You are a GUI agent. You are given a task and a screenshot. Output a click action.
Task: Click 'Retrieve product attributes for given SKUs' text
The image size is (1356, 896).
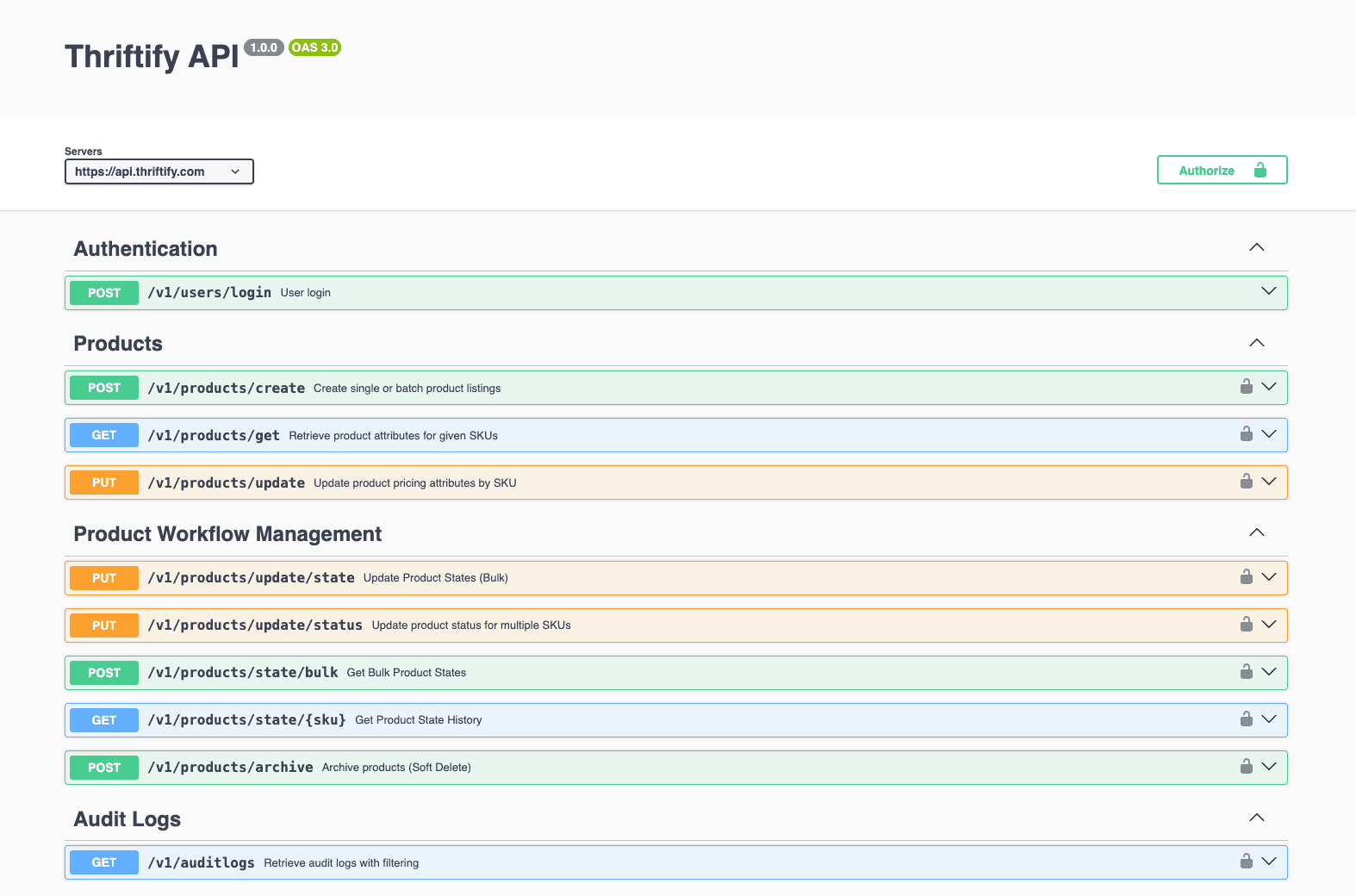tap(393, 436)
